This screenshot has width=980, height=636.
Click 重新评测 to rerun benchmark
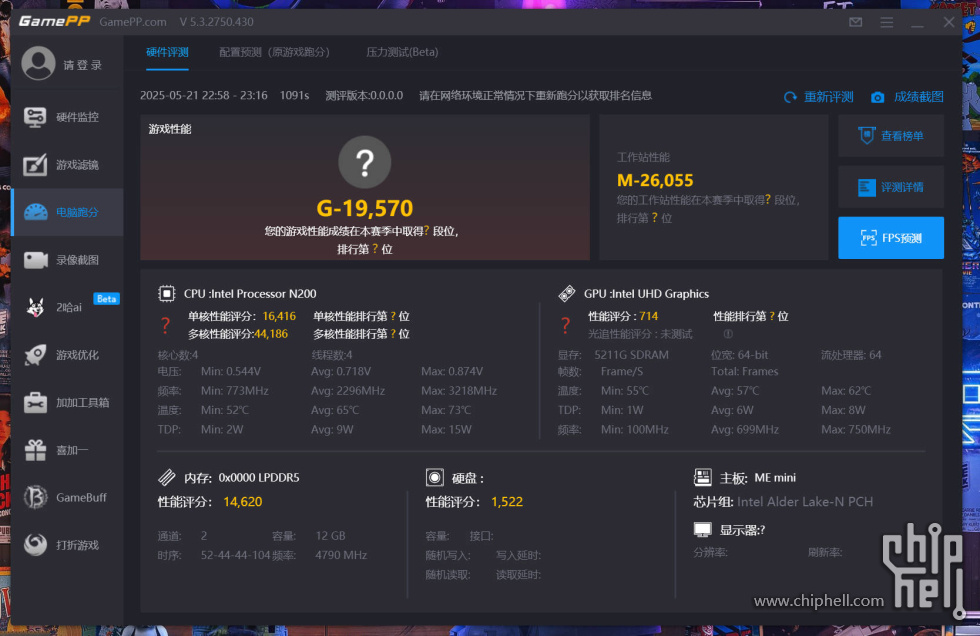(x=819, y=97)
